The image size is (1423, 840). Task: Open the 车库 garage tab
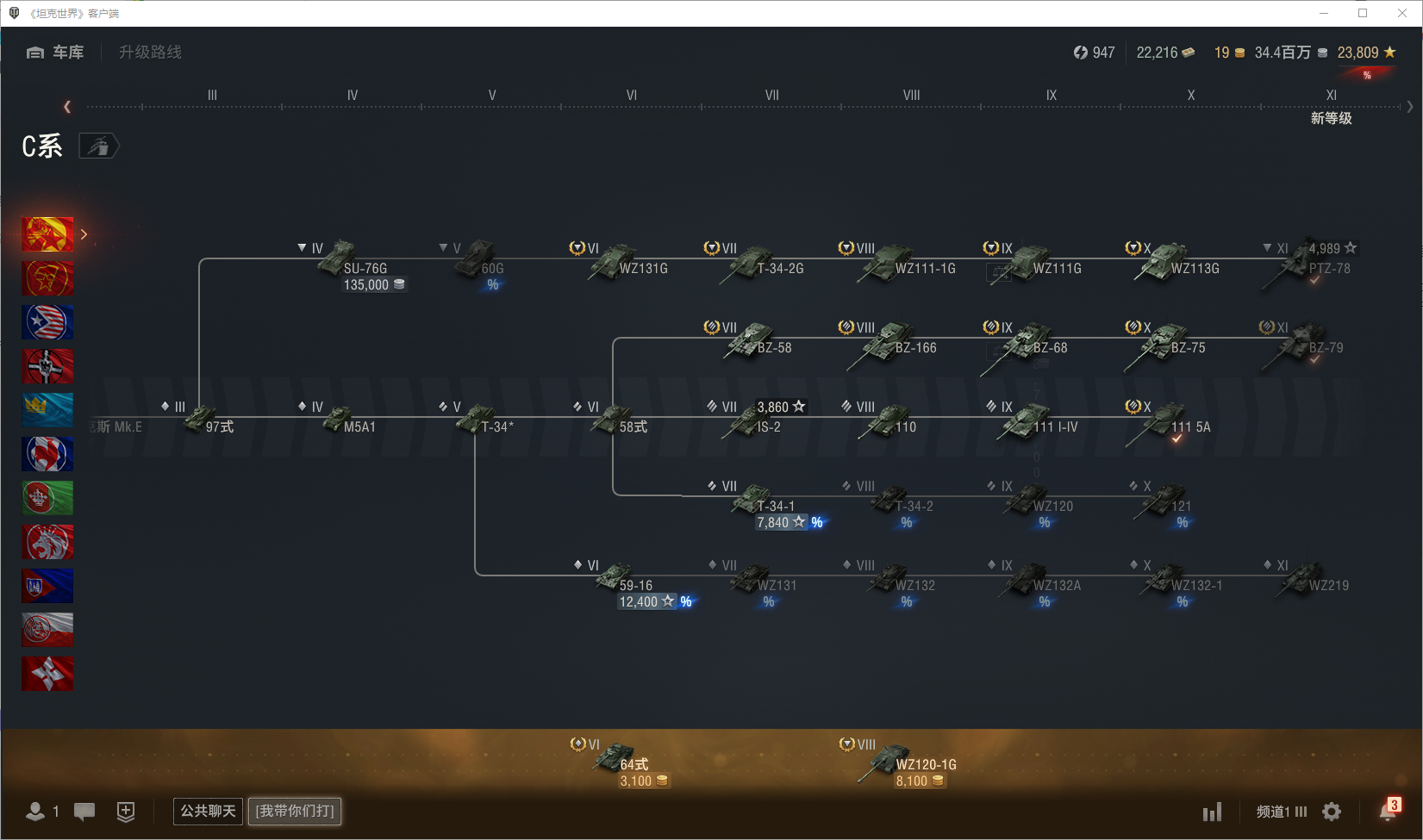(55, 53)
